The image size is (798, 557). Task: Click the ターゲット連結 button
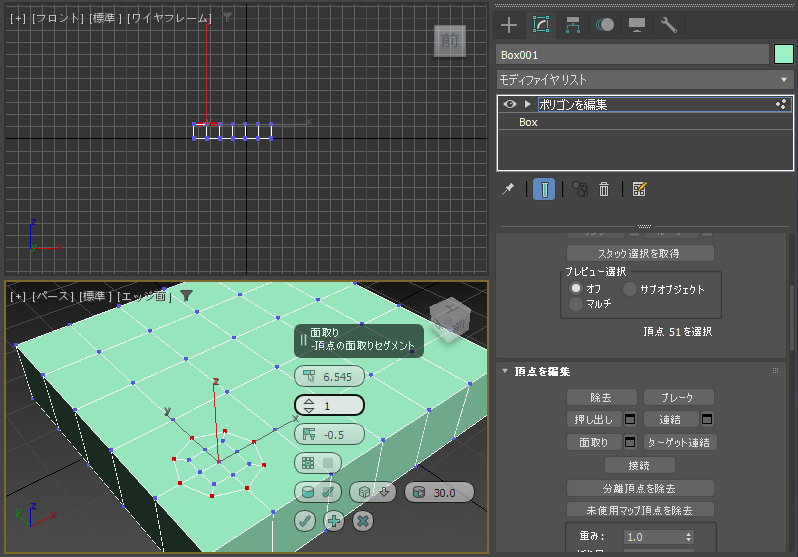click(x=680, y=442)
